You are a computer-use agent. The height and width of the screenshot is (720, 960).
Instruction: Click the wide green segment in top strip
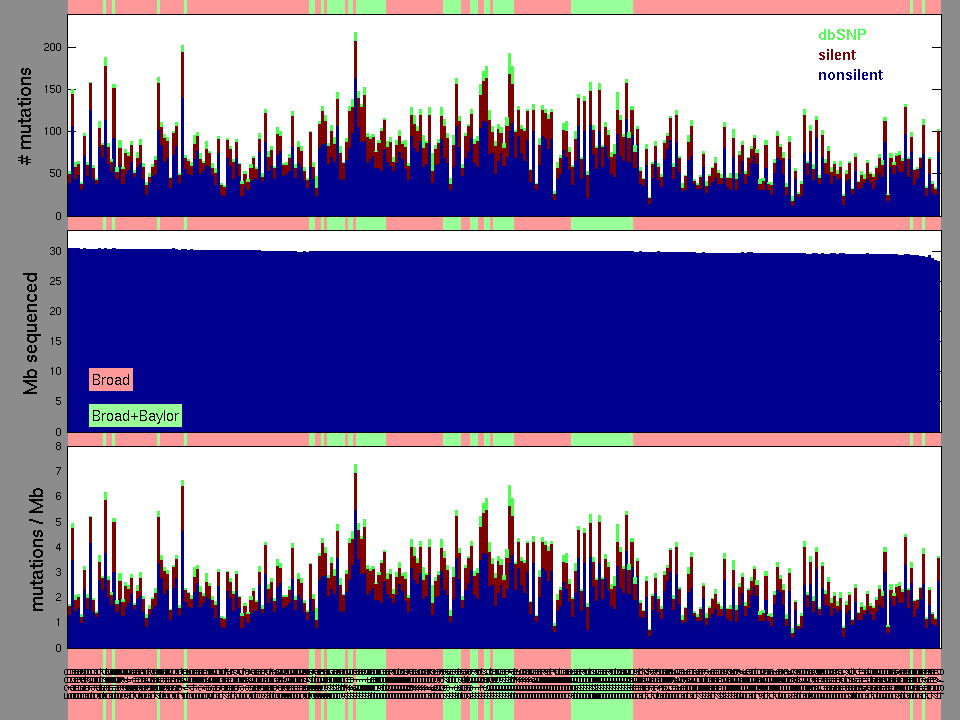pos(601,7)
